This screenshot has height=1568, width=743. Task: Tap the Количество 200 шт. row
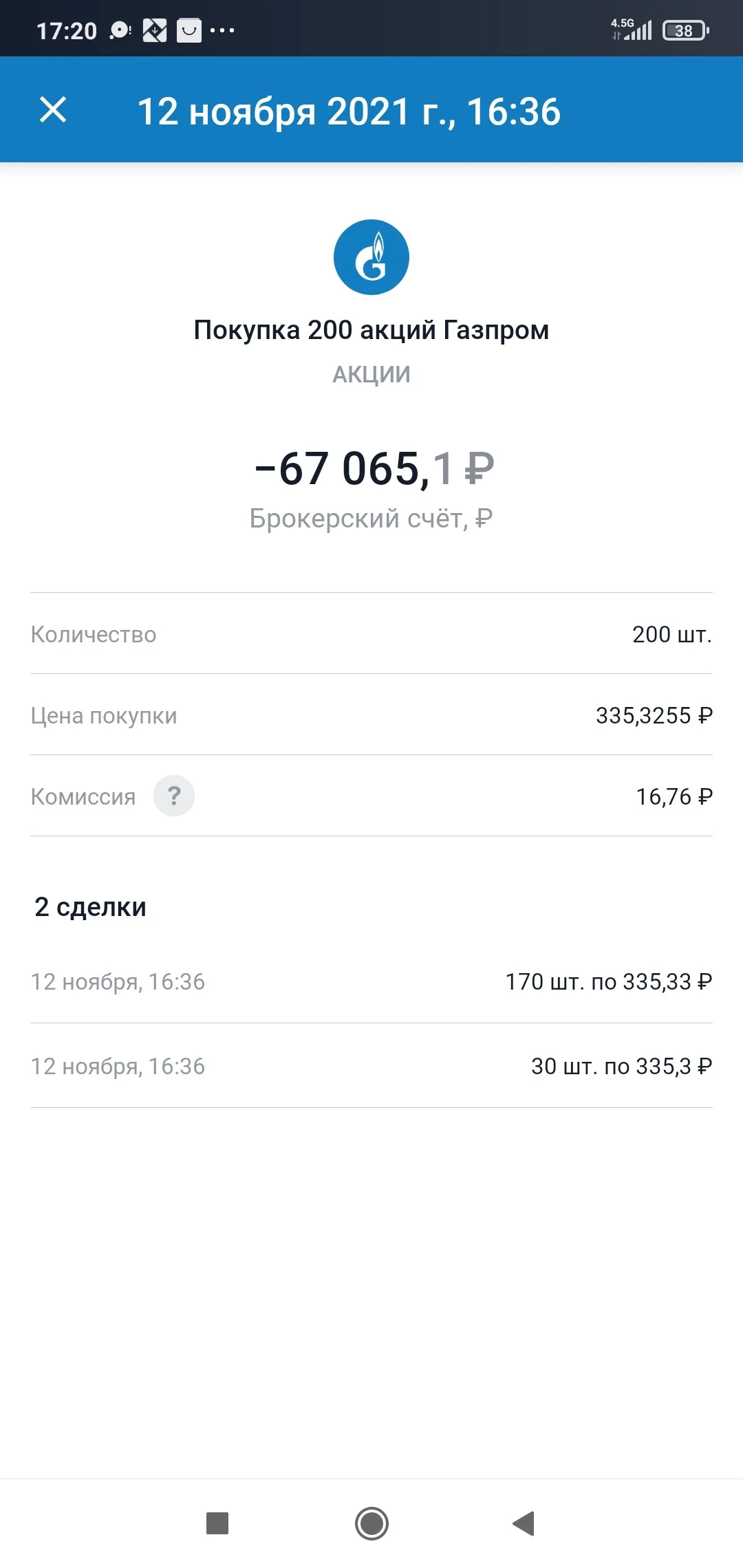(x=371, y=633)
